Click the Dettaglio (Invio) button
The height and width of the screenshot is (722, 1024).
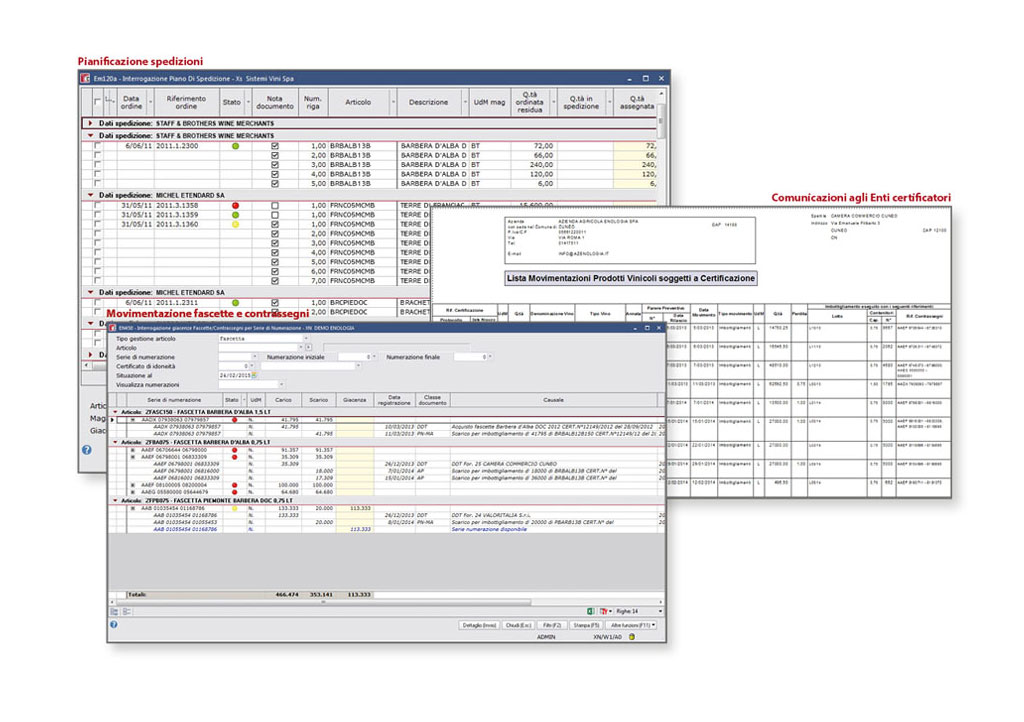pyautogui.click(x=479, y=625)
